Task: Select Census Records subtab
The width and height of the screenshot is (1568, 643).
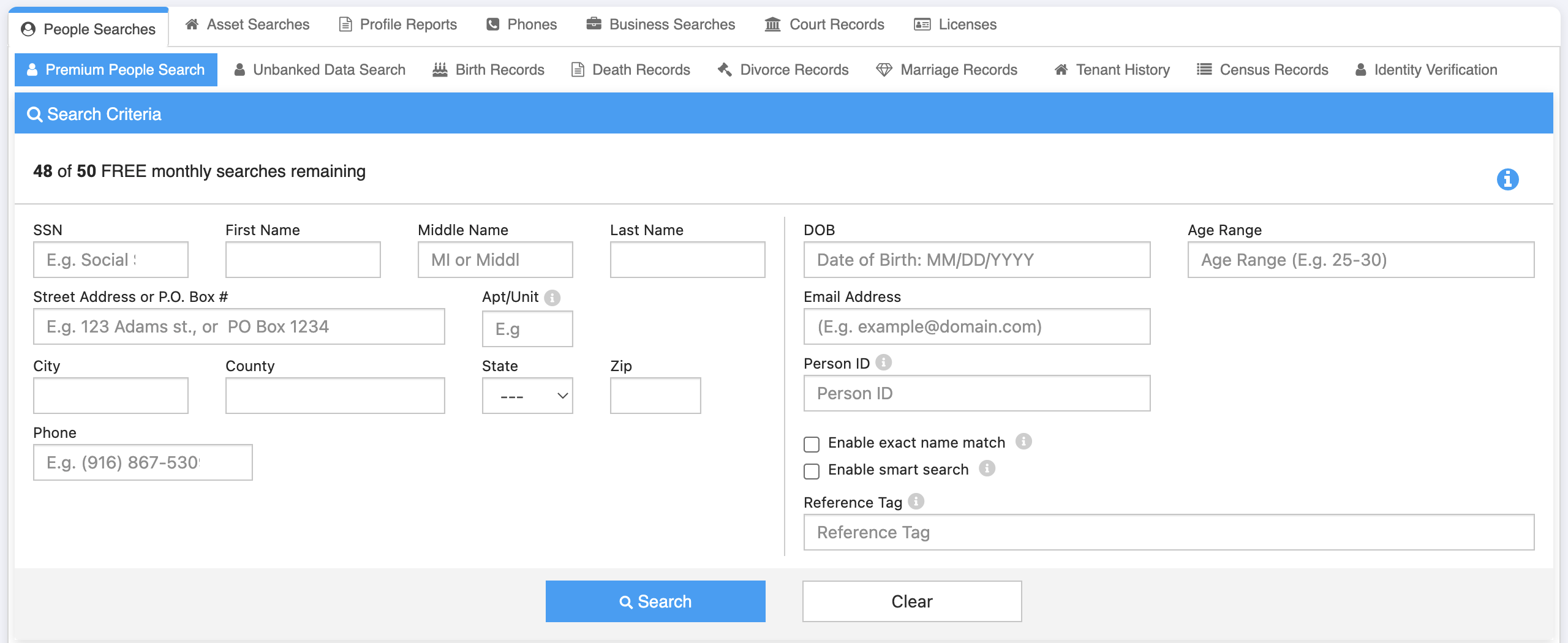Action: (x=1263, y=70)
